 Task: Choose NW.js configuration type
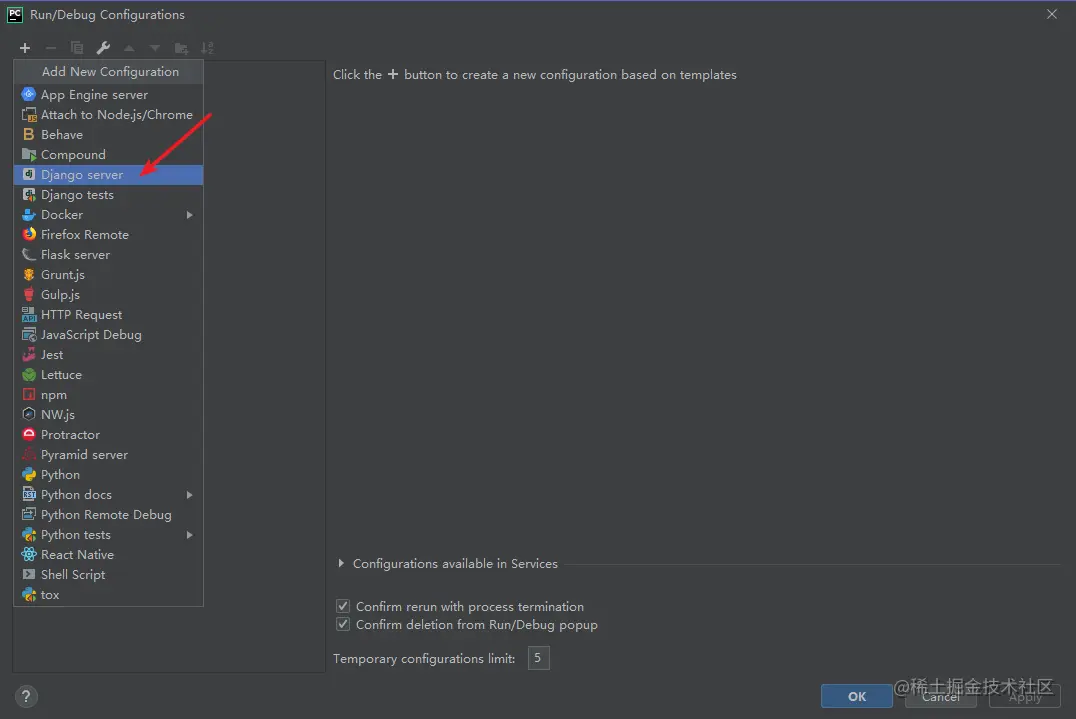[x=108, y=414]
